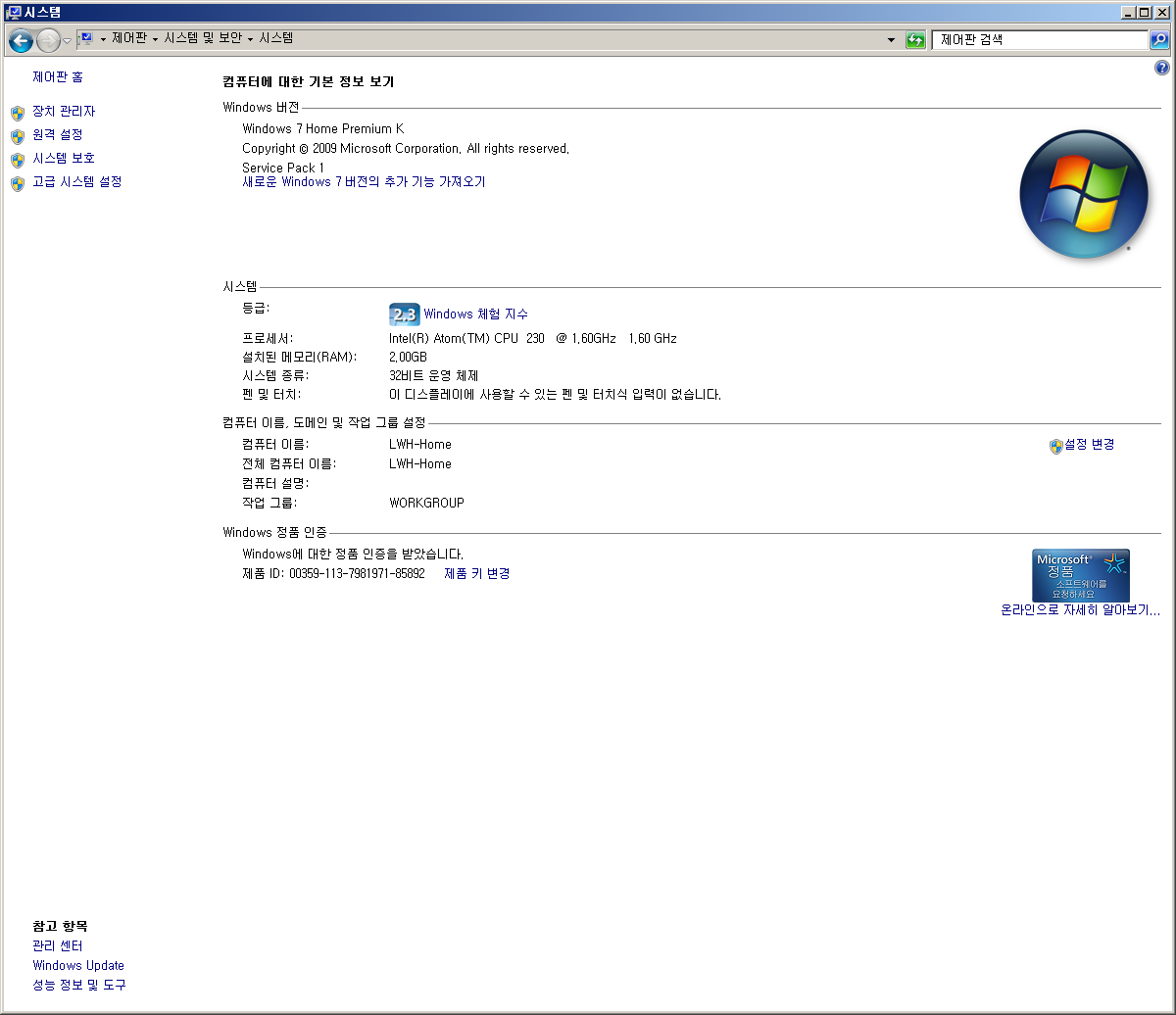Click product ID 00359-113-7981971-85892 text
The image size is (1176, 1015).
pos(357,573)
